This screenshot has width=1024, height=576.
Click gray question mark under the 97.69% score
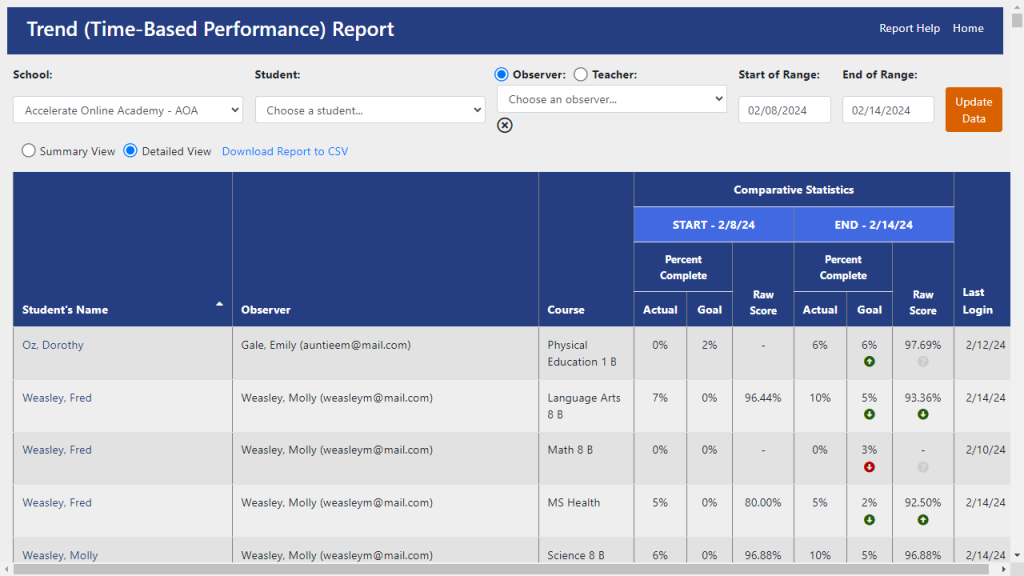point(922,361)
